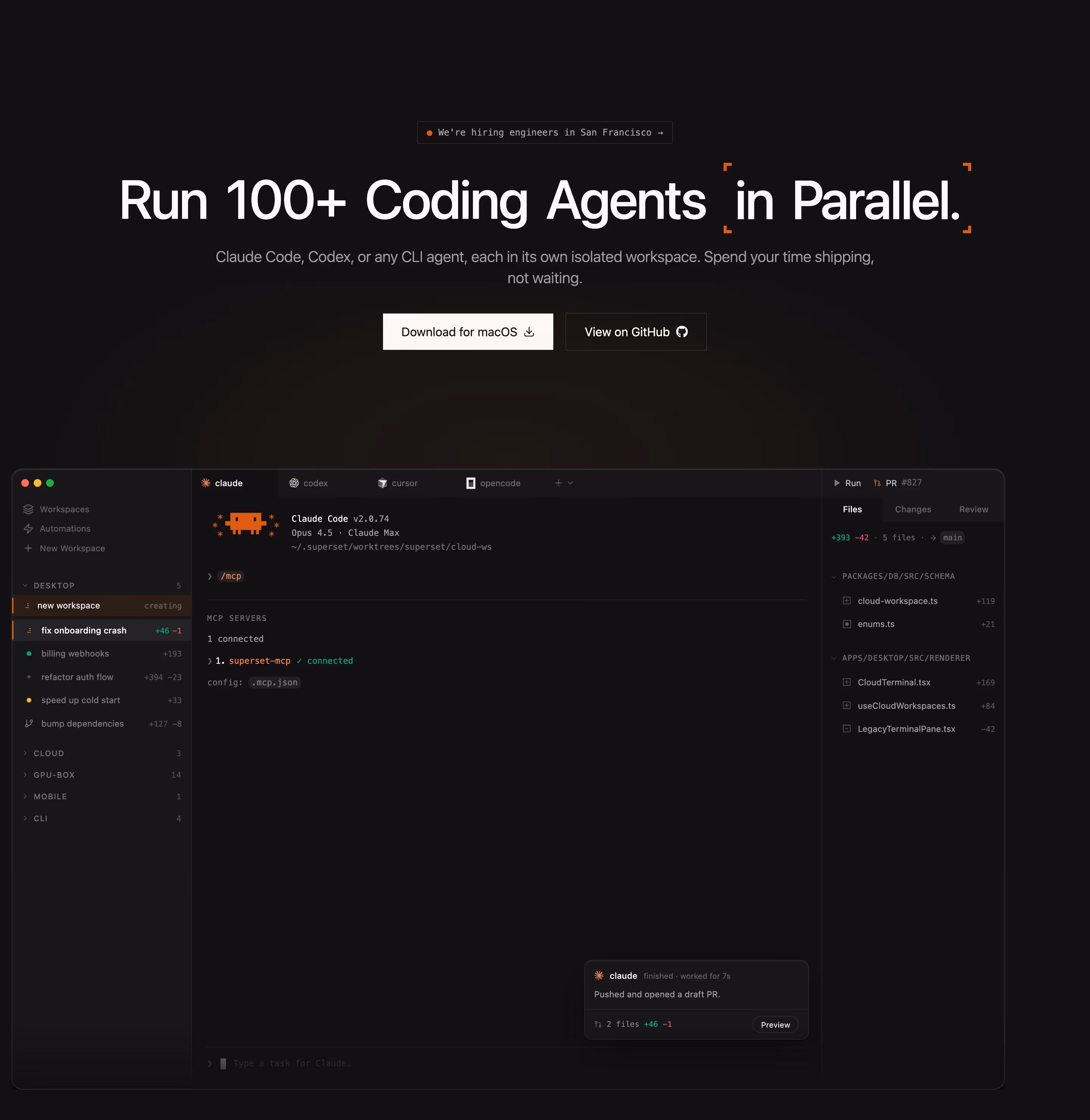Open useCloudWorkspaces.ts in file list
The height and width of the screenshot is (1120, 1090).
(x=914, y=705)
